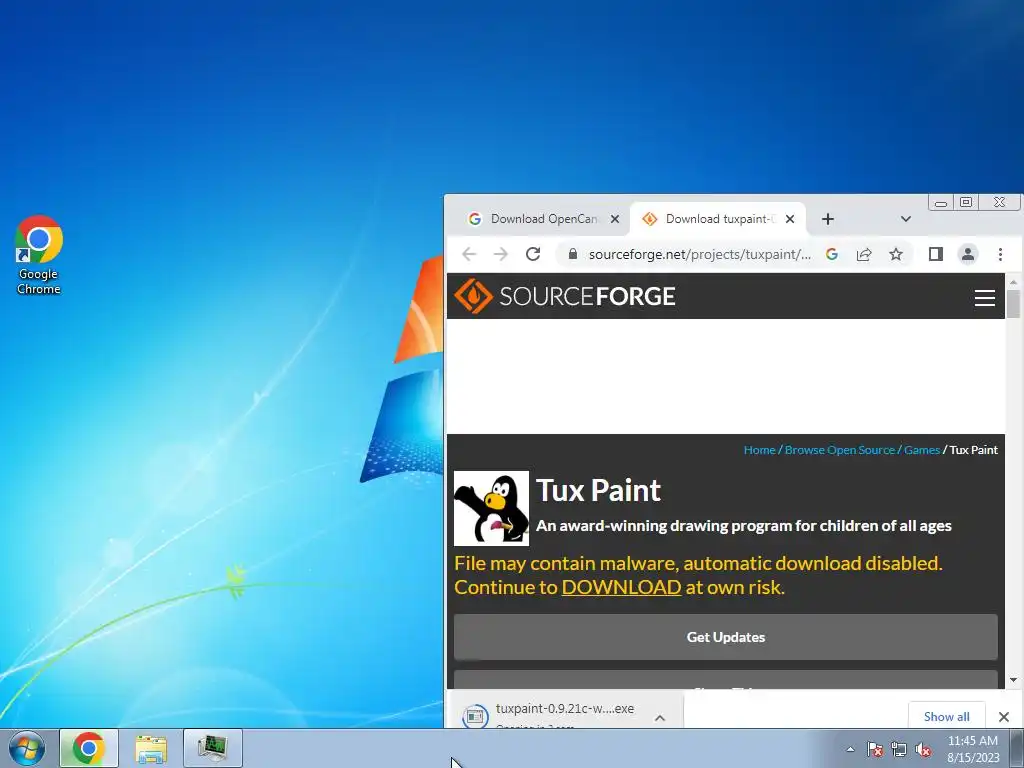
Task: Open Chrome's three-dot menu
Action: [1000, 254]
